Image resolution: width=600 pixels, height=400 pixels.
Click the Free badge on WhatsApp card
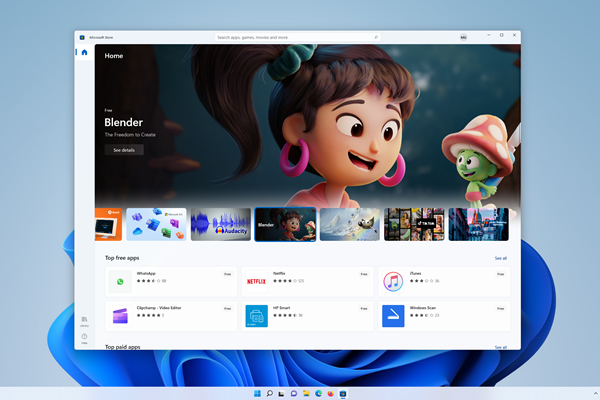[x=228, y=274]
